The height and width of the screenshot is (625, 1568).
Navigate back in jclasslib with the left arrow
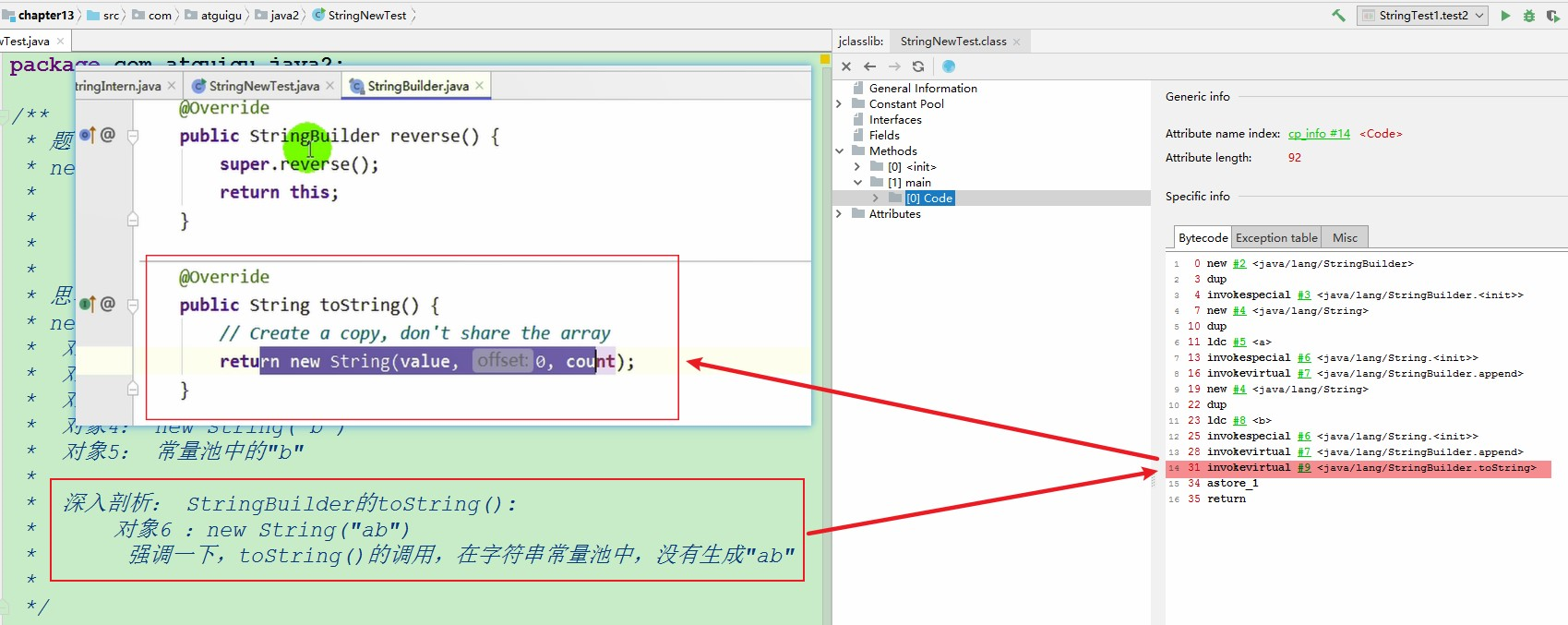(x=869, y=66)
